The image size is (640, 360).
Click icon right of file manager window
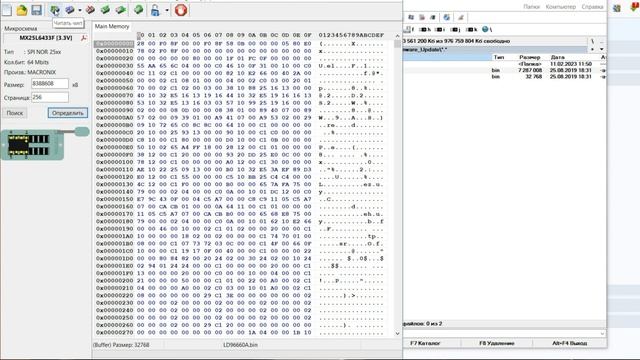[617, 8]
